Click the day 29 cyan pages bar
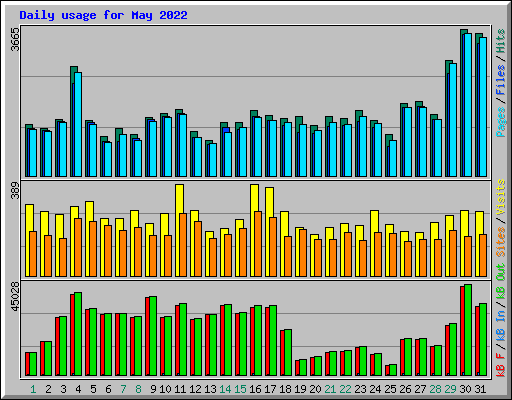 (x=453, y=120)
